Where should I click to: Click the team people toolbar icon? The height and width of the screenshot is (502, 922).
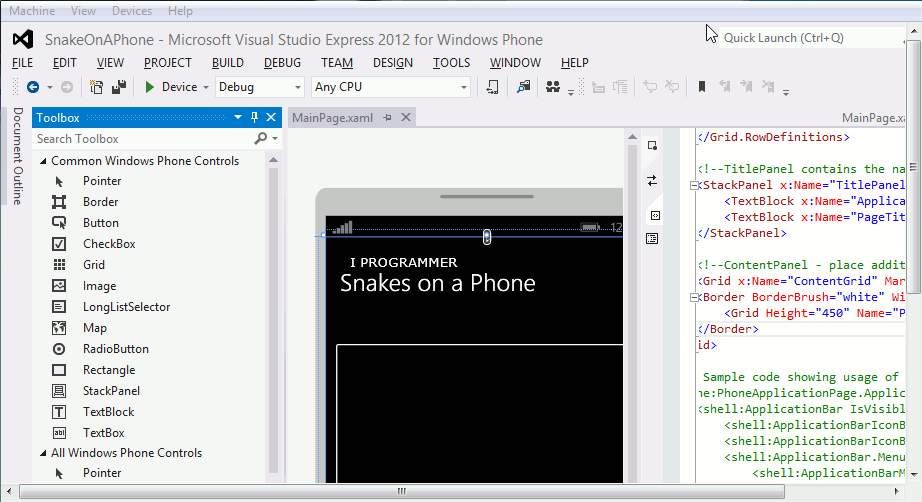point(553,87)
